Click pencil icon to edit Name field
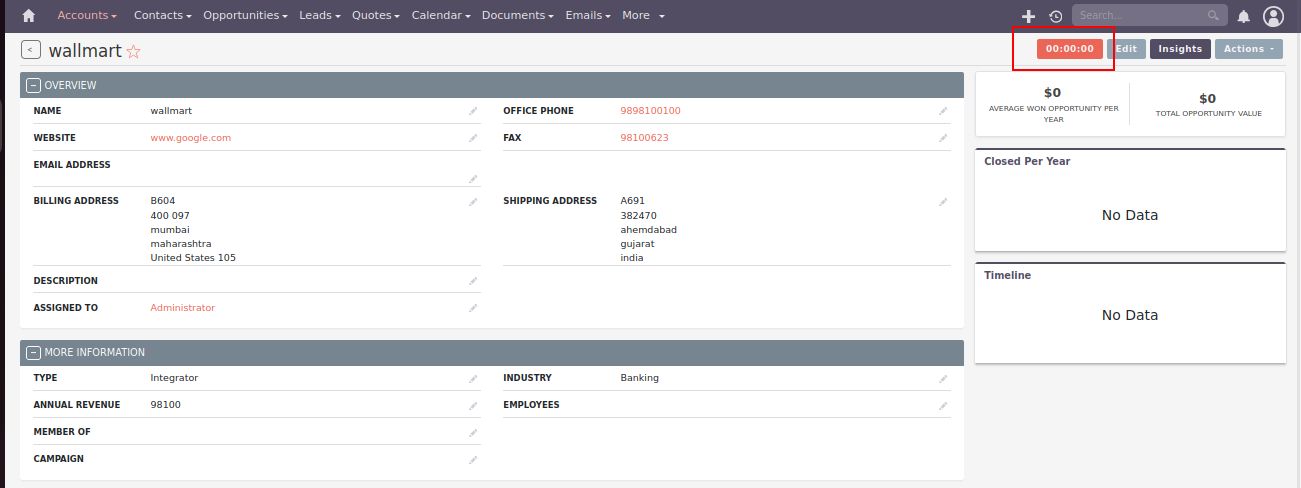Image resolution: width=1301 pixels, height=488 pixels. tap(473, 111)
